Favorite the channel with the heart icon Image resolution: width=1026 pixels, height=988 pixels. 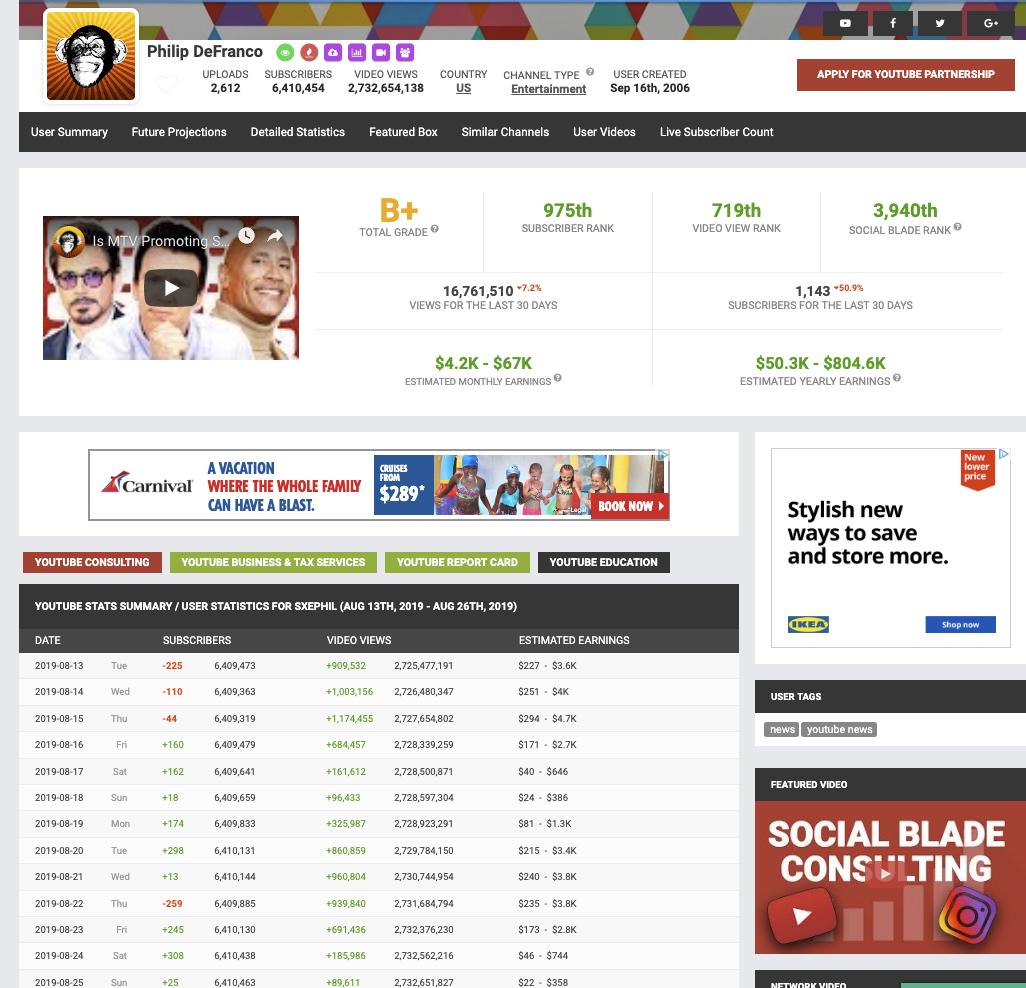click(167, 84)
